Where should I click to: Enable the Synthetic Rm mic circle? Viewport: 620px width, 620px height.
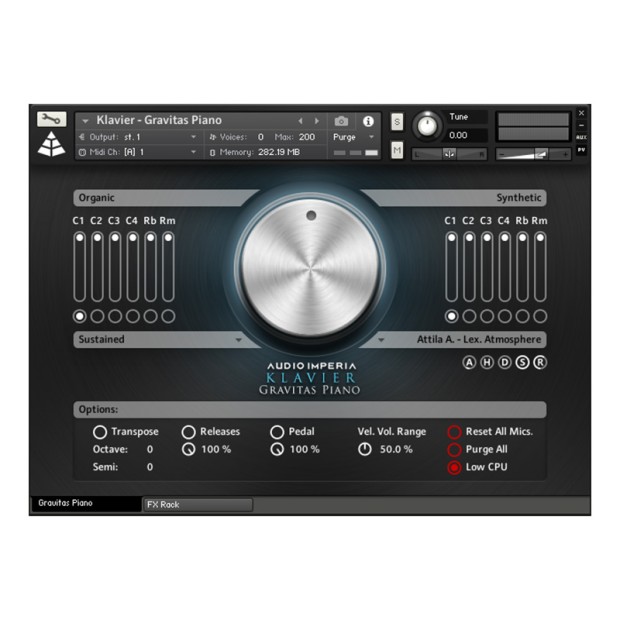coord(540,316)
